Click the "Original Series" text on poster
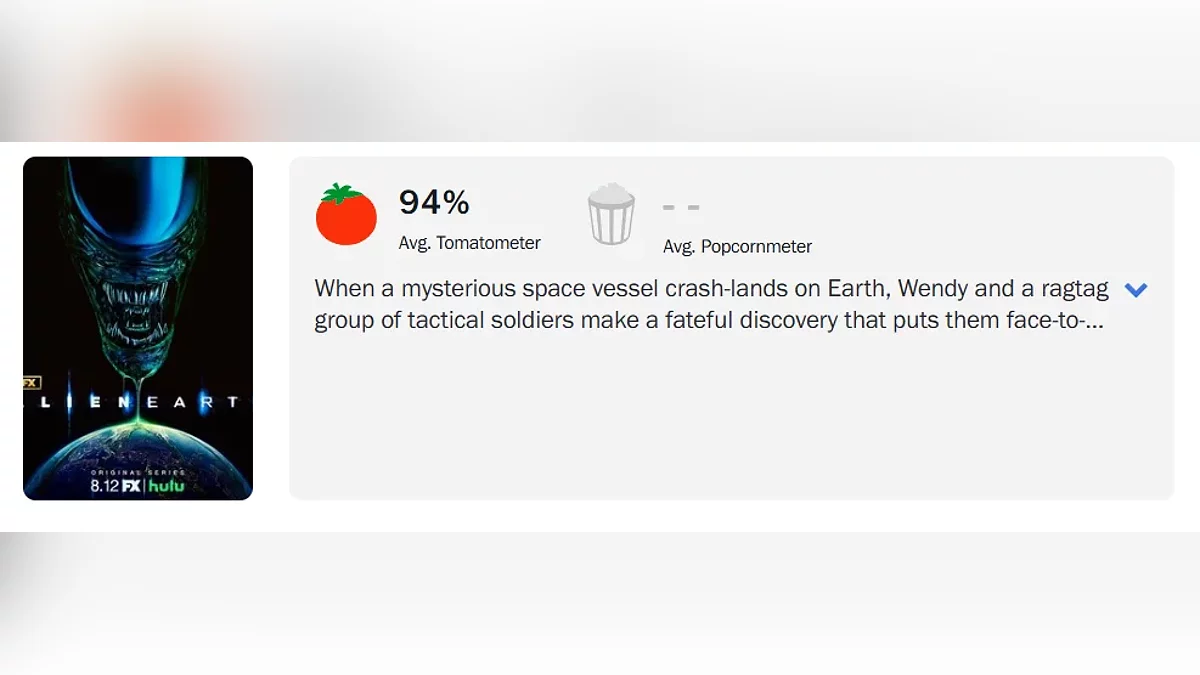The height and width of the screenshot is (675, 1200). click(138, 472)
